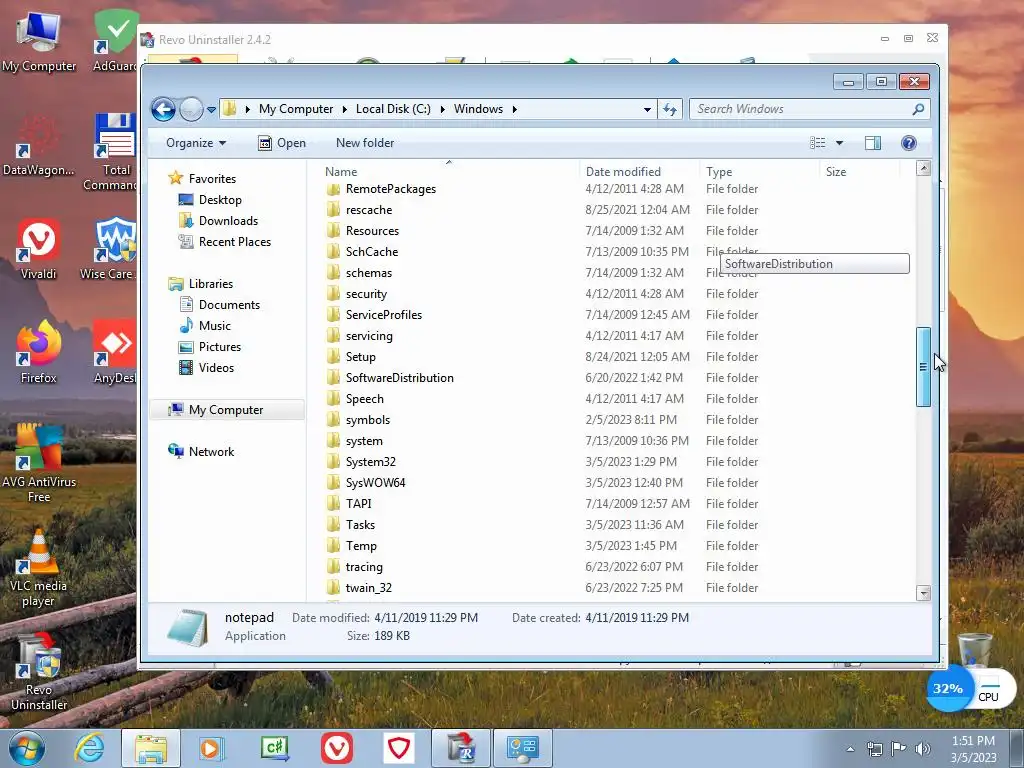Click the CPU usage widget
Image resolution: width=1024 pixels, height=768 pixels.
pyautogui.click(x=972, y=689)
